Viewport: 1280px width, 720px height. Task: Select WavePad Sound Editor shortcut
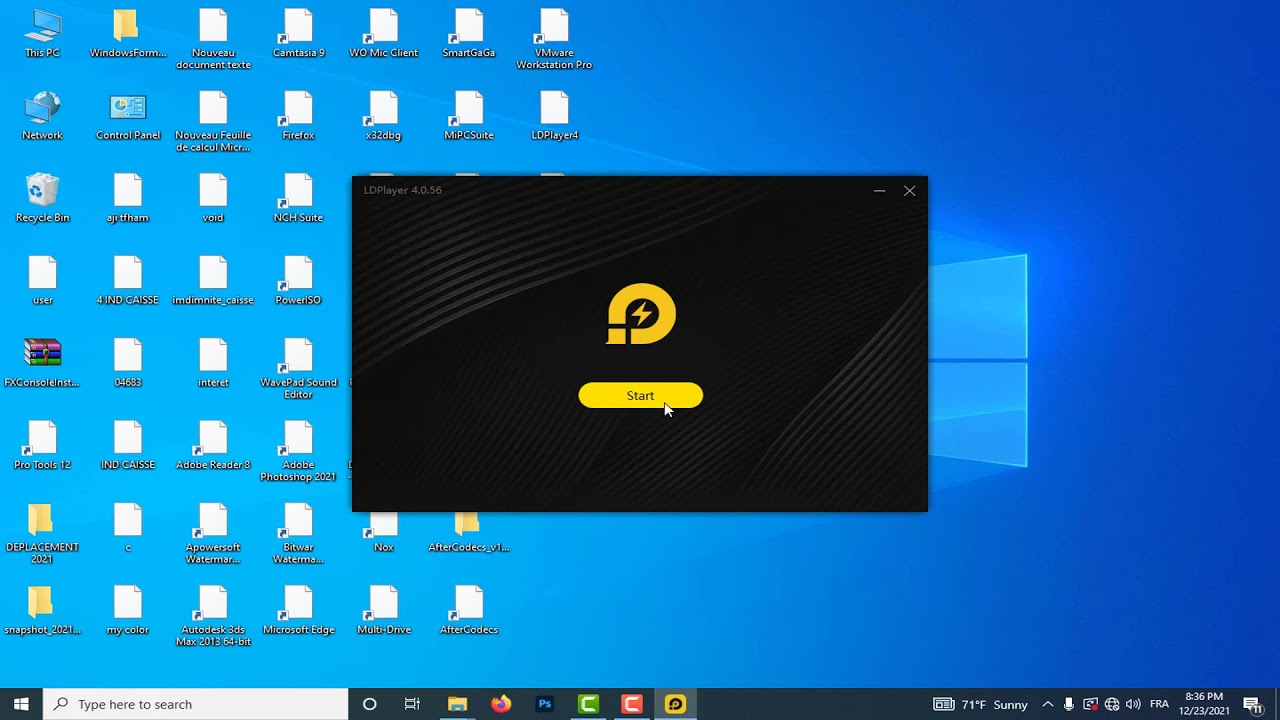coord(298,369)
